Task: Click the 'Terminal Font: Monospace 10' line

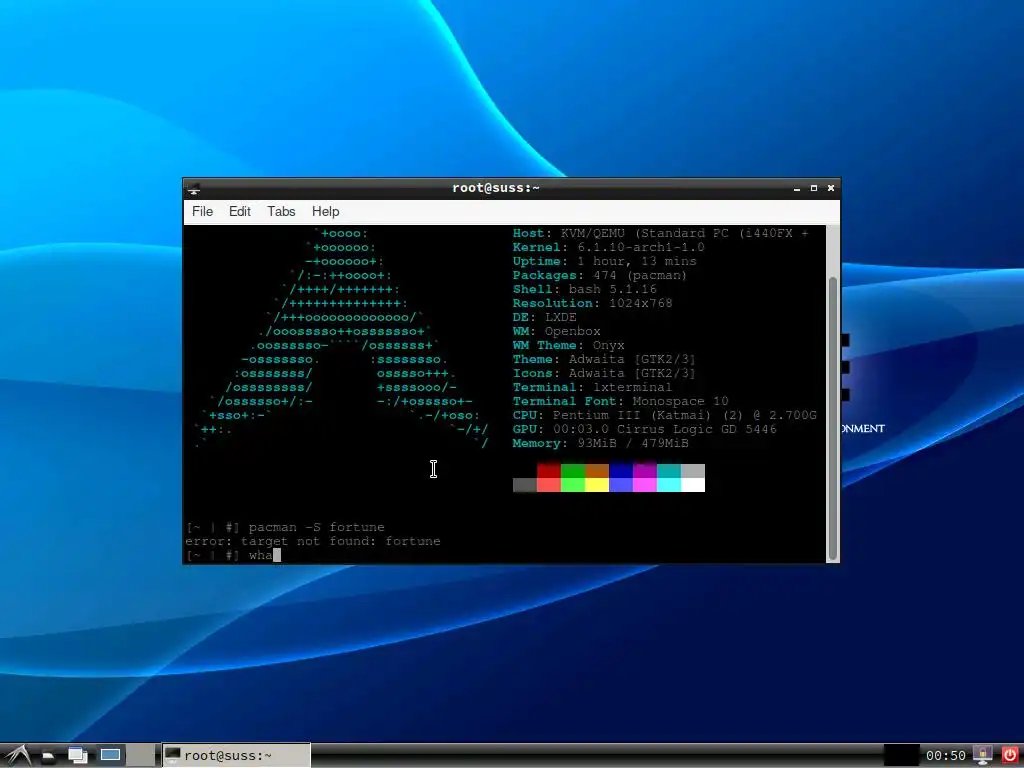Action: coord(620,402)
